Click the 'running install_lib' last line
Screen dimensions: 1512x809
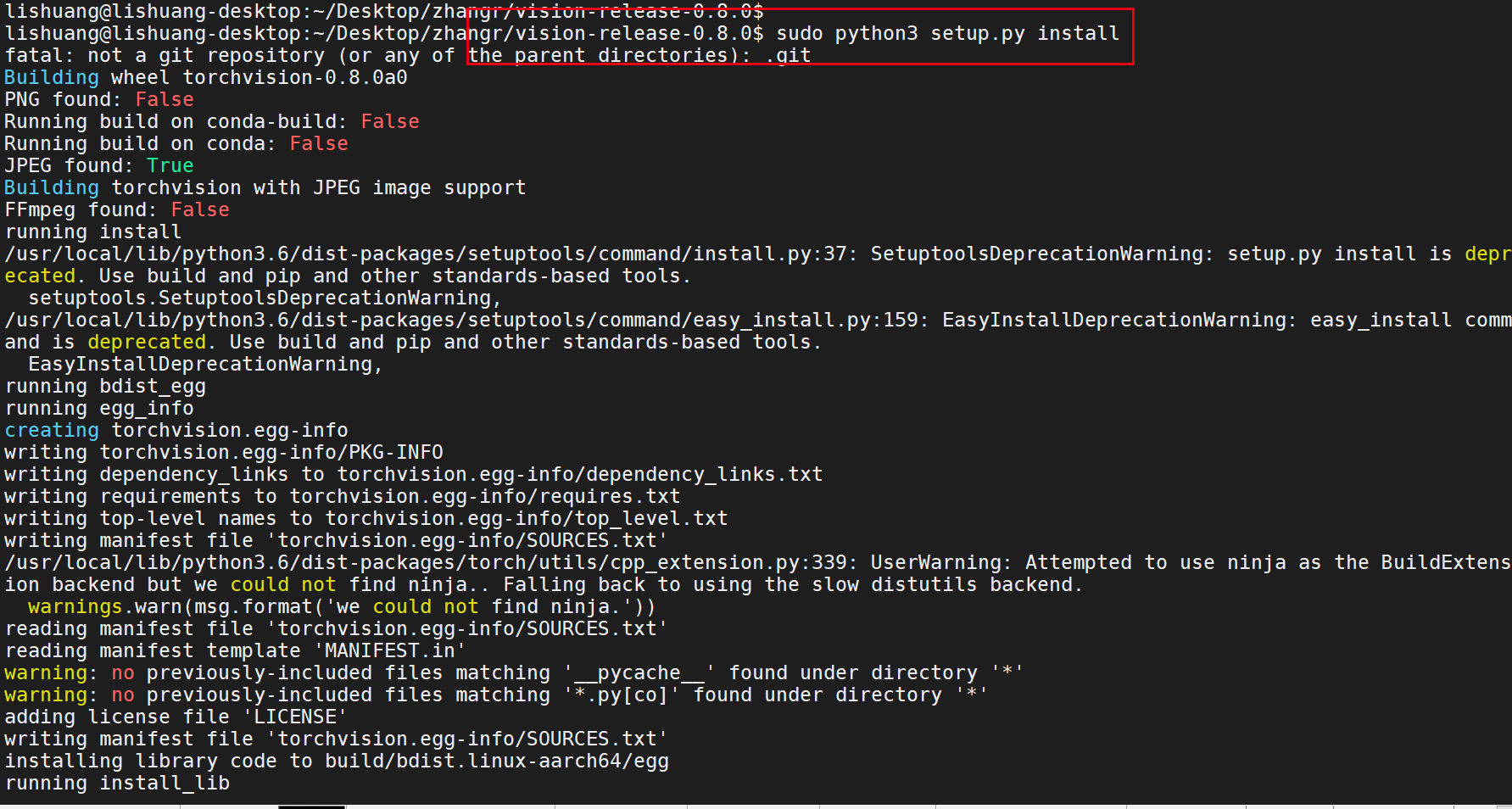tap(117, 784)
